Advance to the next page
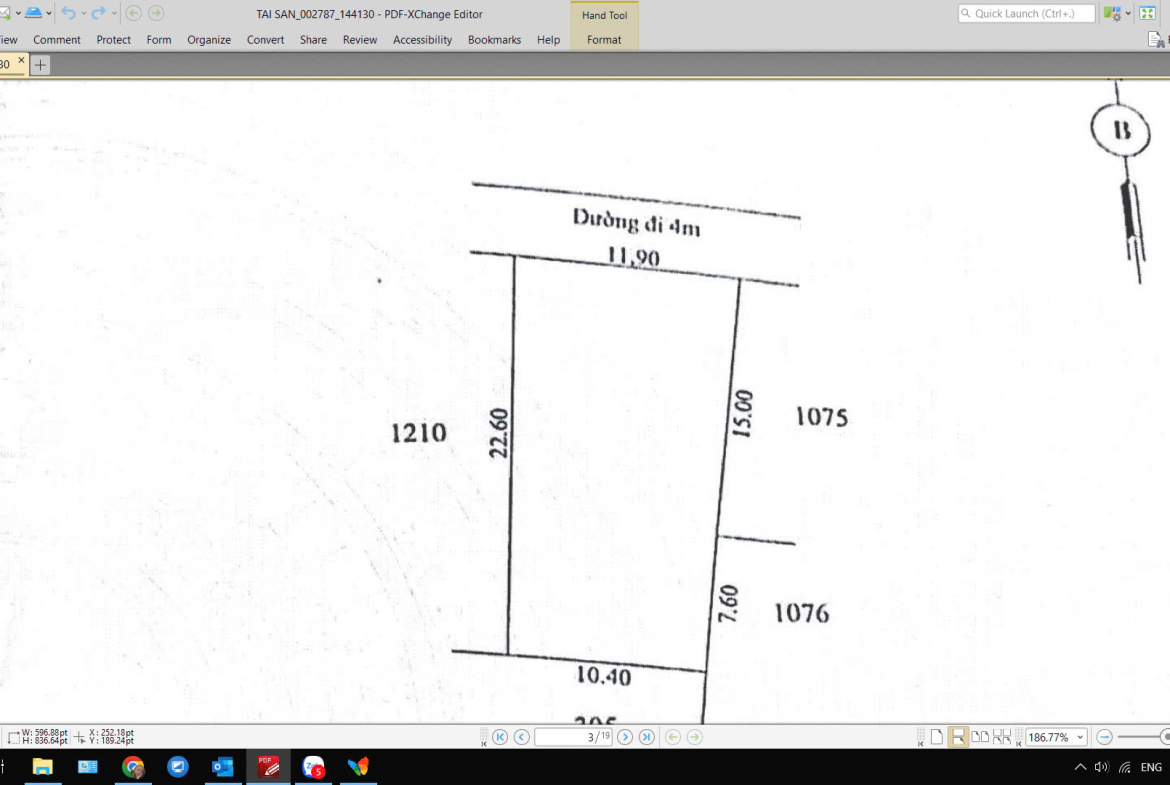The height and width of the screenshot is (785, 1170). pos(625,737)
